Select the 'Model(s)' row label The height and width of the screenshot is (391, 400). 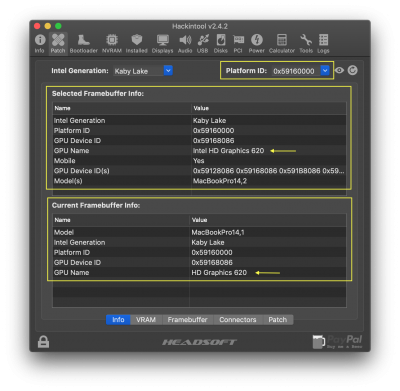(x=68, y=181)
